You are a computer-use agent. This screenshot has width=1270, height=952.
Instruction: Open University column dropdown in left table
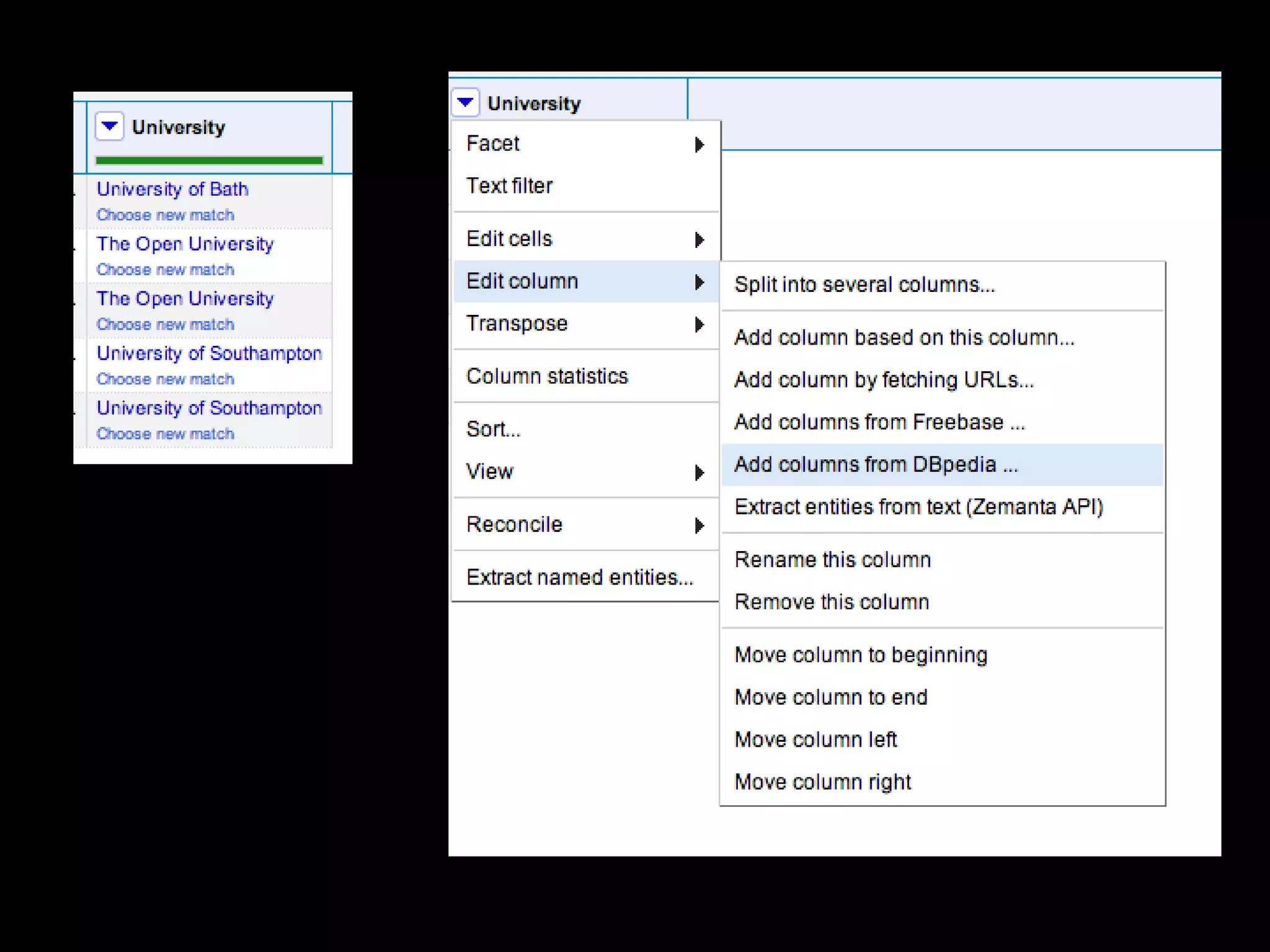pos(109,126)
